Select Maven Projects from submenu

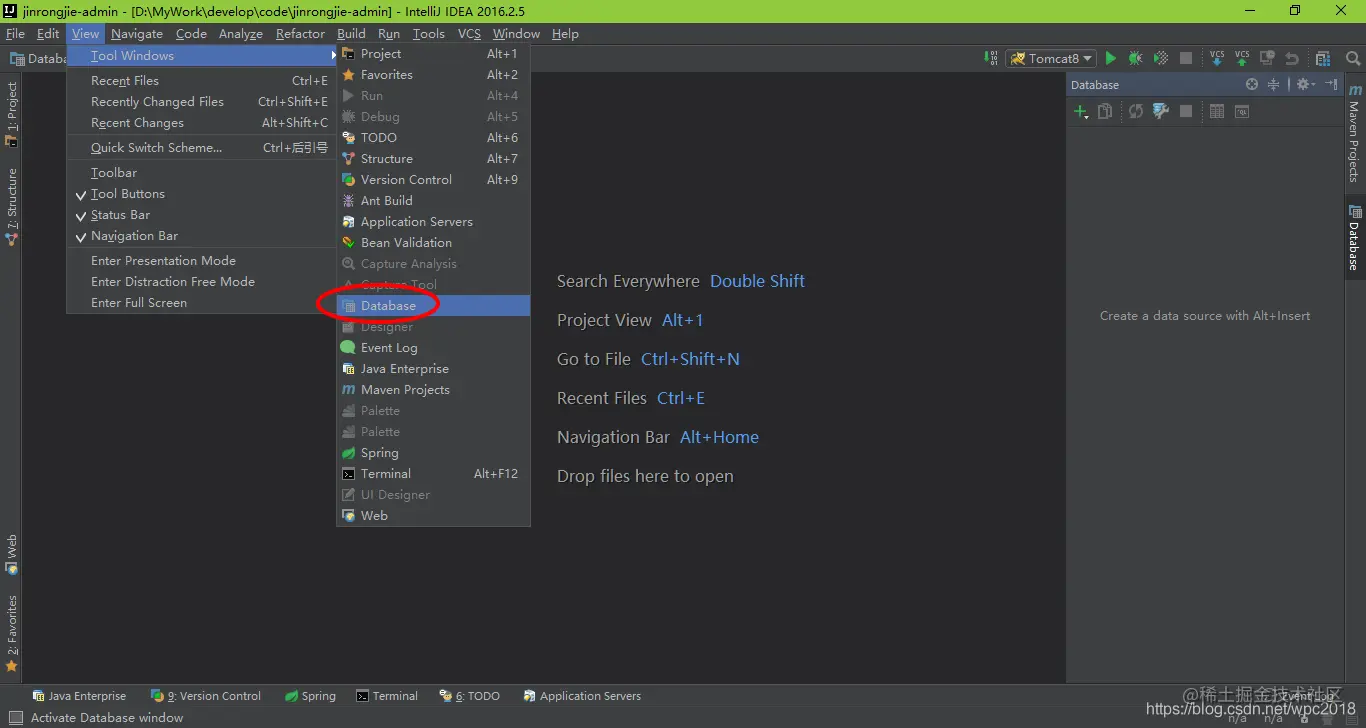click(433, 389)
